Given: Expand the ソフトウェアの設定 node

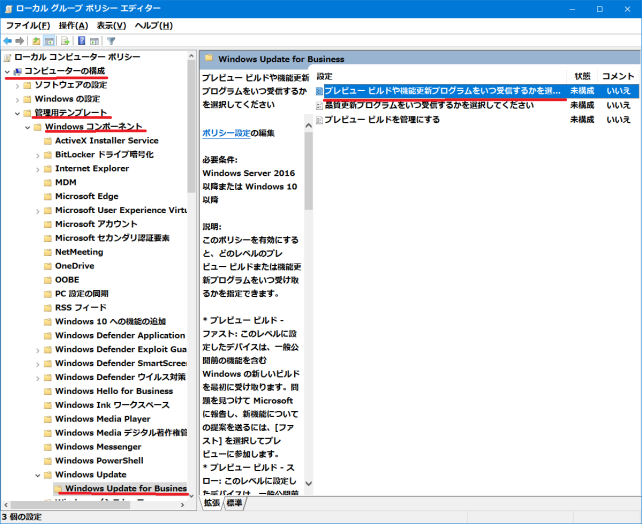Looking at the screenshot, I should (x=17, y=86).
